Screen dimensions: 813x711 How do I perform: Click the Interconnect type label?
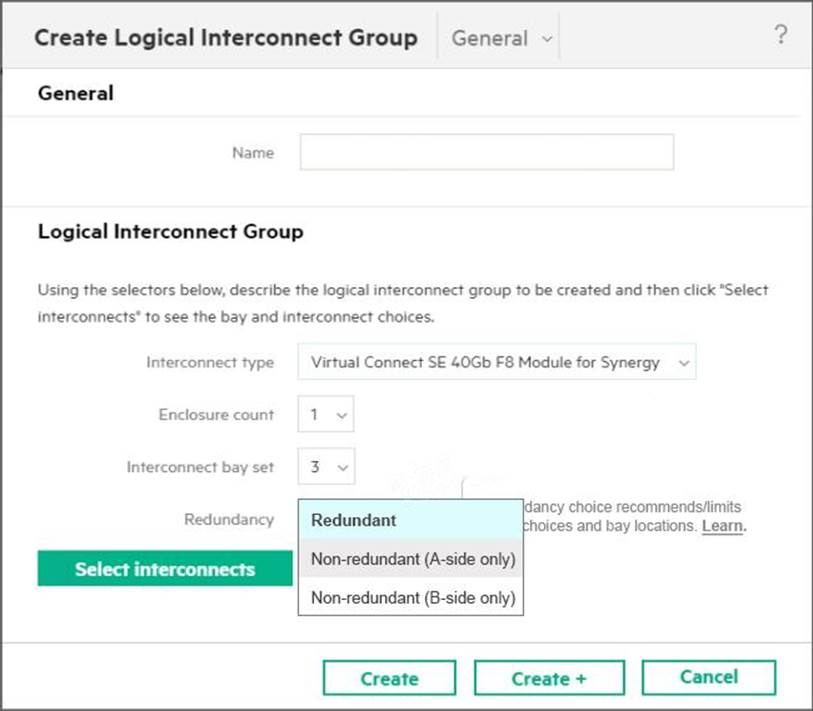click(210, 362)
